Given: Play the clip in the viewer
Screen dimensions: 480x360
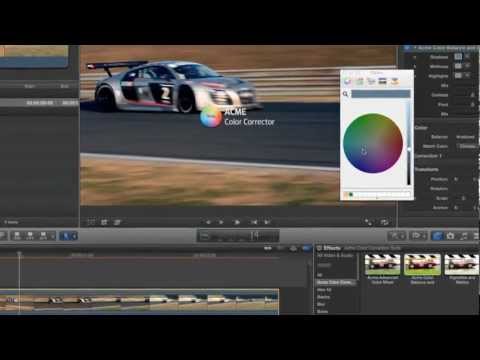Looking at the screenshot, I should pos(237,222).
